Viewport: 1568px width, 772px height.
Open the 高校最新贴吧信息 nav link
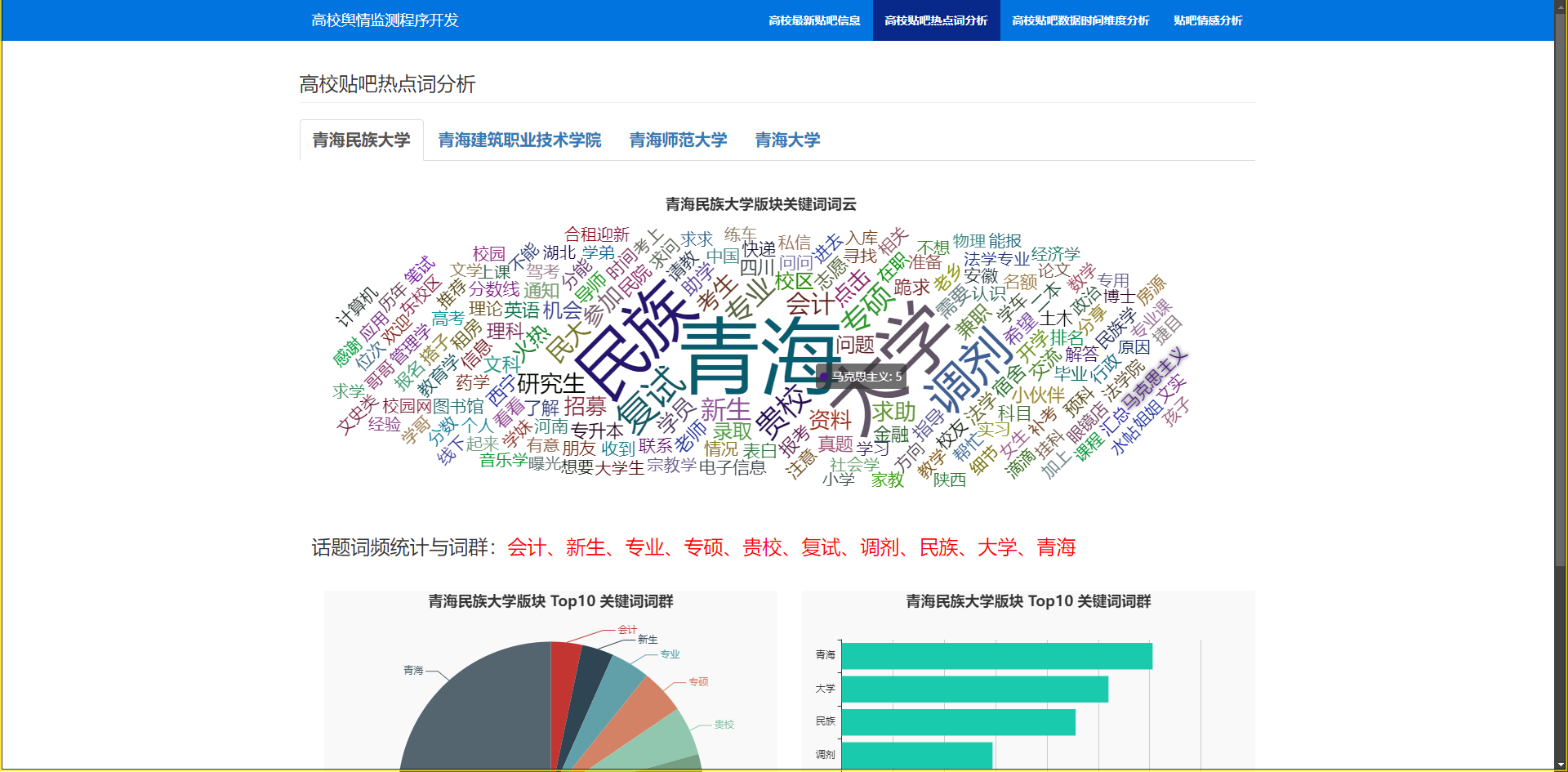[814, 20]
